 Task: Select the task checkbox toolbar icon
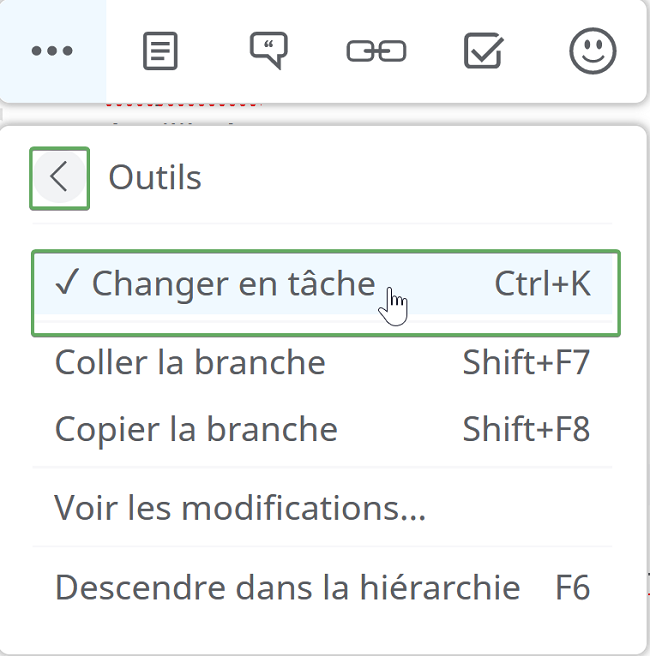click(x=484, y=51)
